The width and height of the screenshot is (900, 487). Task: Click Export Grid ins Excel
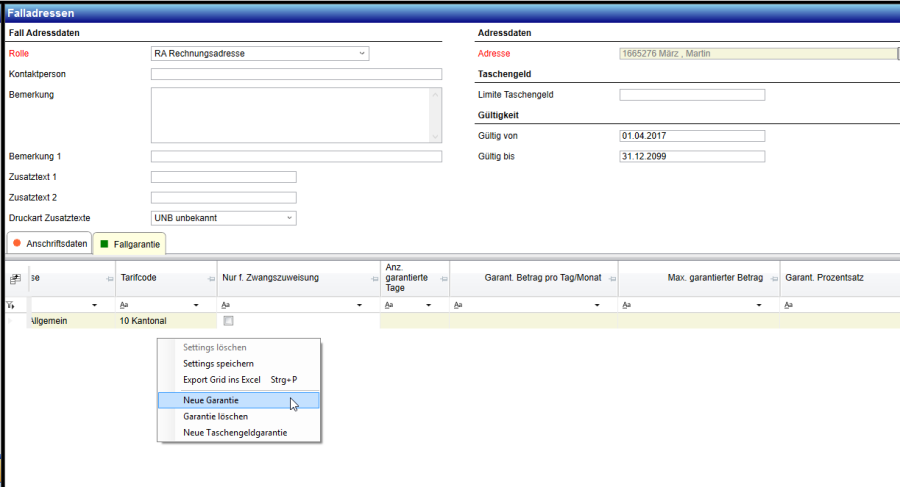pos(222,380)
